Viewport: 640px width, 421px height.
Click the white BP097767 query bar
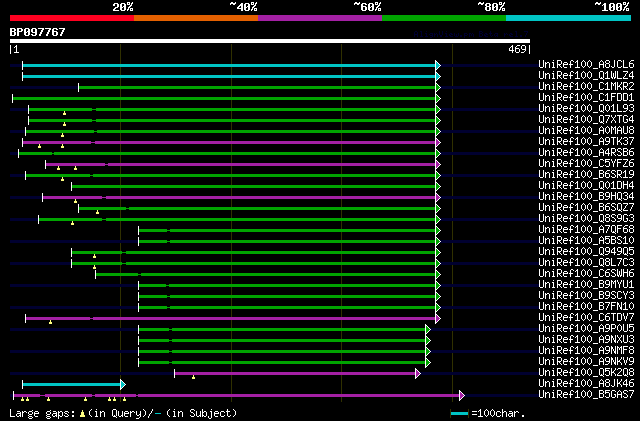pyautogui.click(x=270, y=41)
